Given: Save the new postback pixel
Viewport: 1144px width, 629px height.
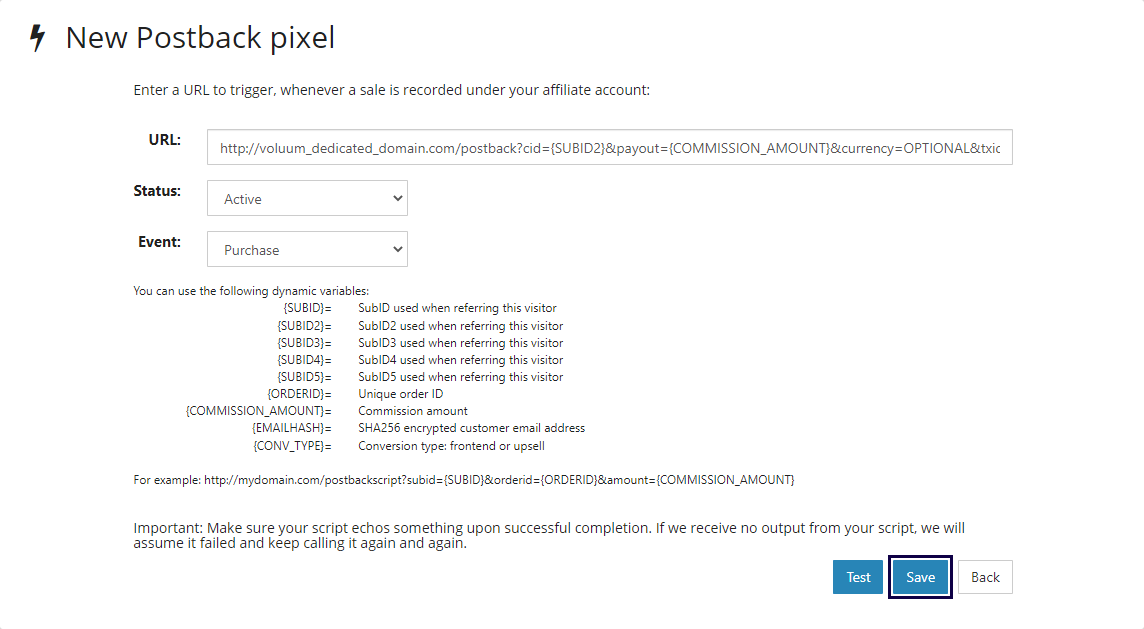Looking at the screenshot, I should coord(920,577).
